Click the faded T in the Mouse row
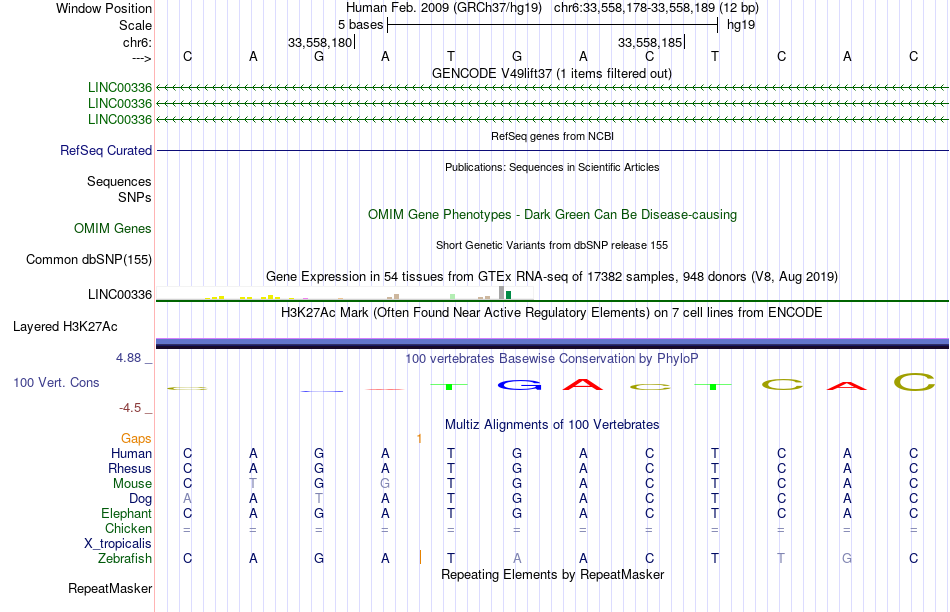Image resolution: width=950 pixels, height=612 pixels. [253, 484]
